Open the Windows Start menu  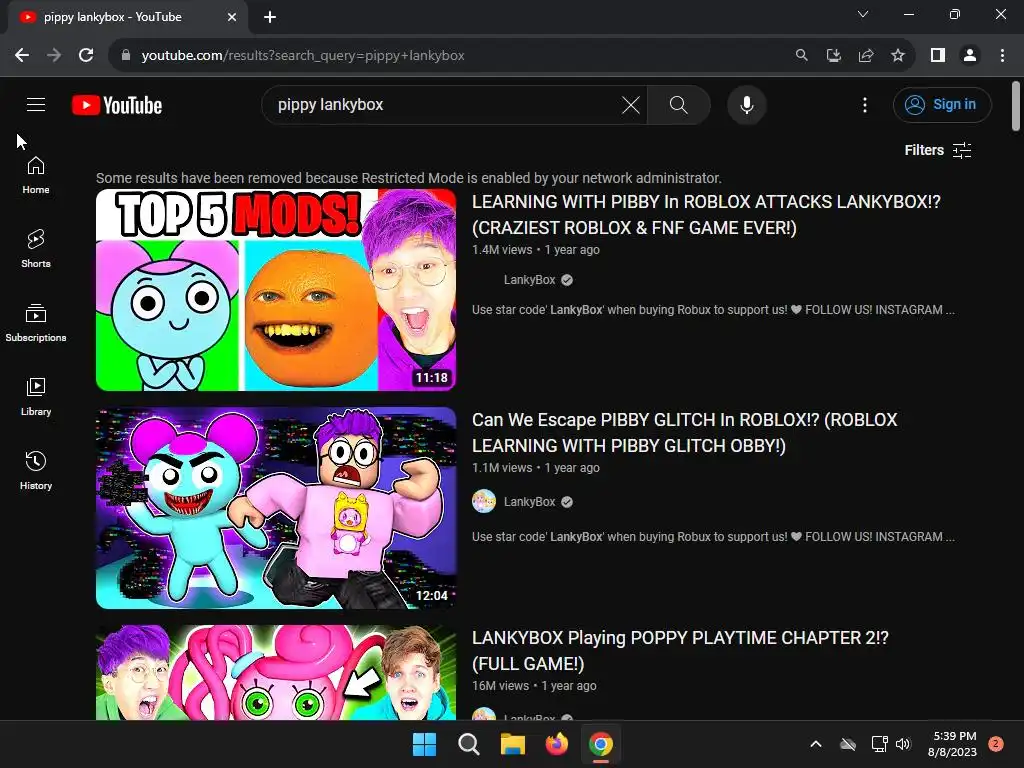click(x=424, y=744)
